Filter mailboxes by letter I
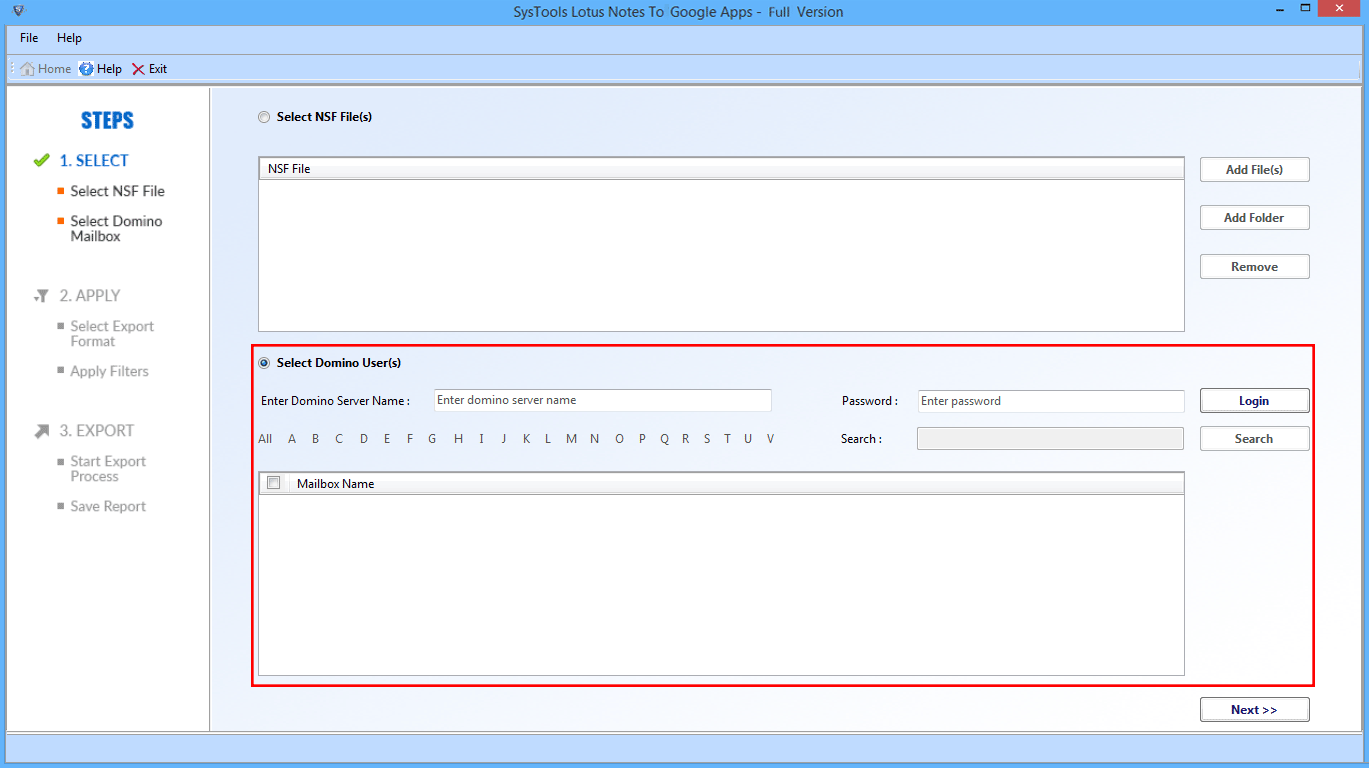The image size is (1369, 768). click(481, 439)
